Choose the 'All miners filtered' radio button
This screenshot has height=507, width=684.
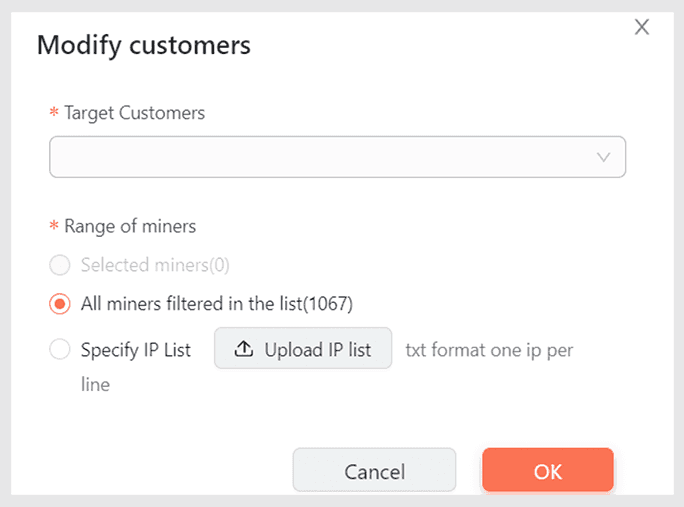coord(61,303)
